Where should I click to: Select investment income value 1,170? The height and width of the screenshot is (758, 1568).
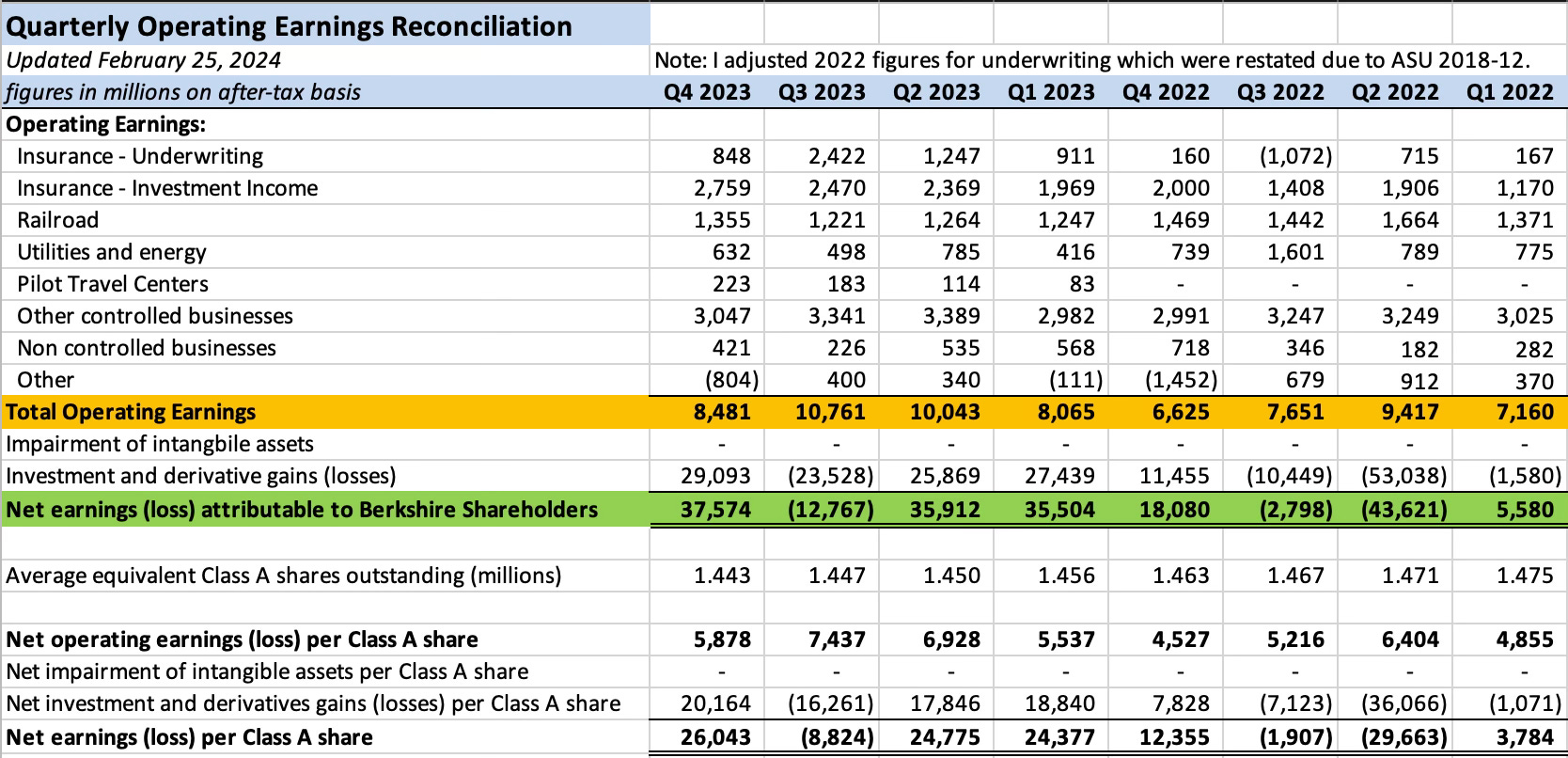[x=1525, y=188]
